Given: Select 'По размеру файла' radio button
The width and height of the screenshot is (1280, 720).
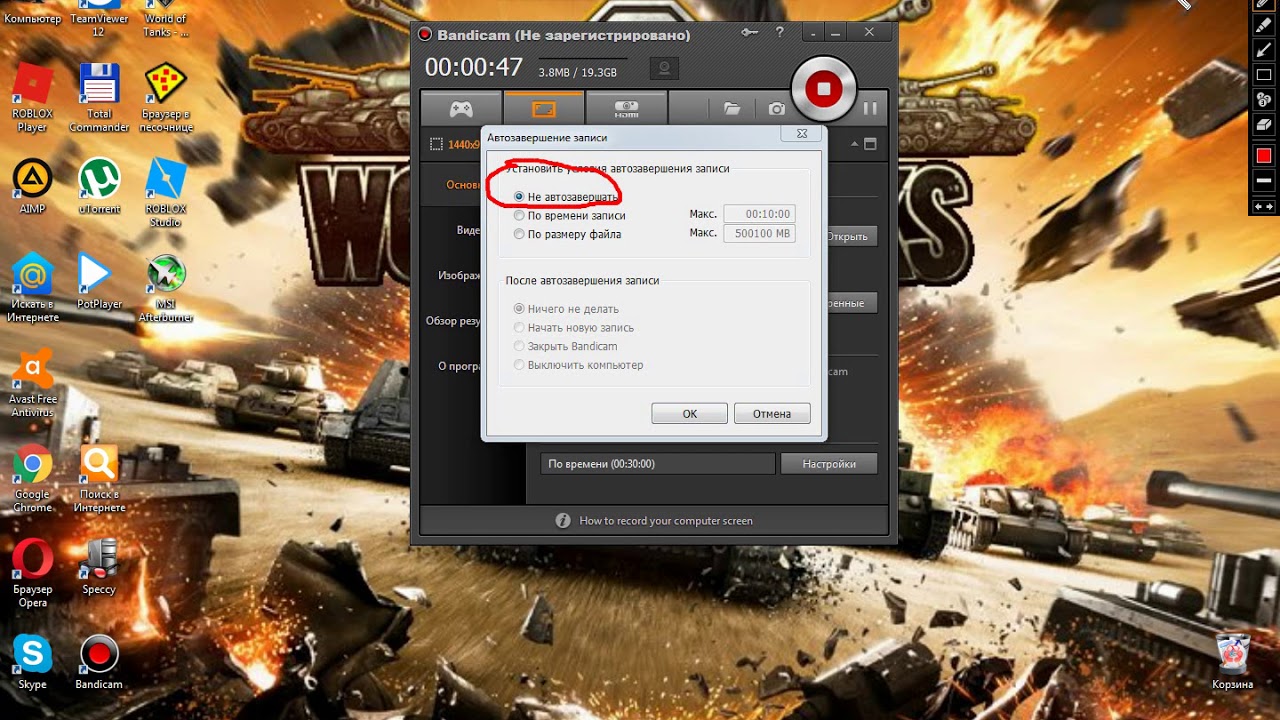Looking at the screenshot, I should point(519,234).
